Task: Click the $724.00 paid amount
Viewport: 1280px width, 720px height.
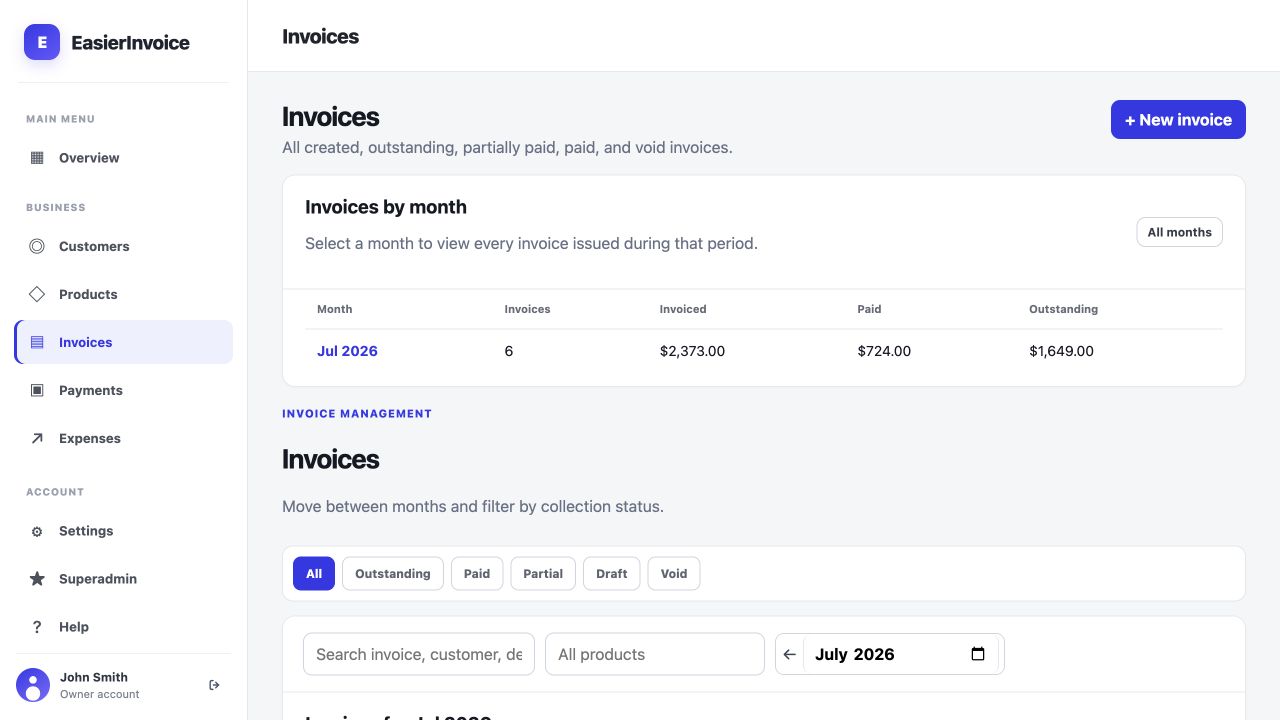Action: [884, 351]
